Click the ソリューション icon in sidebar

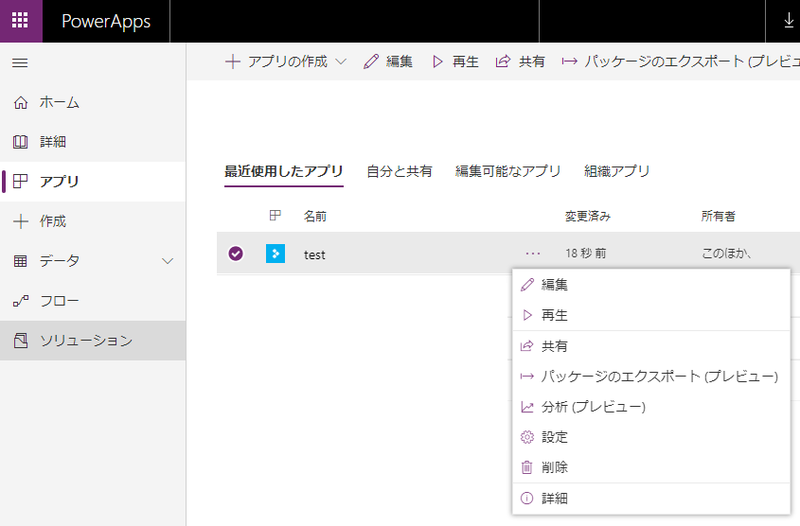point(20,341)
